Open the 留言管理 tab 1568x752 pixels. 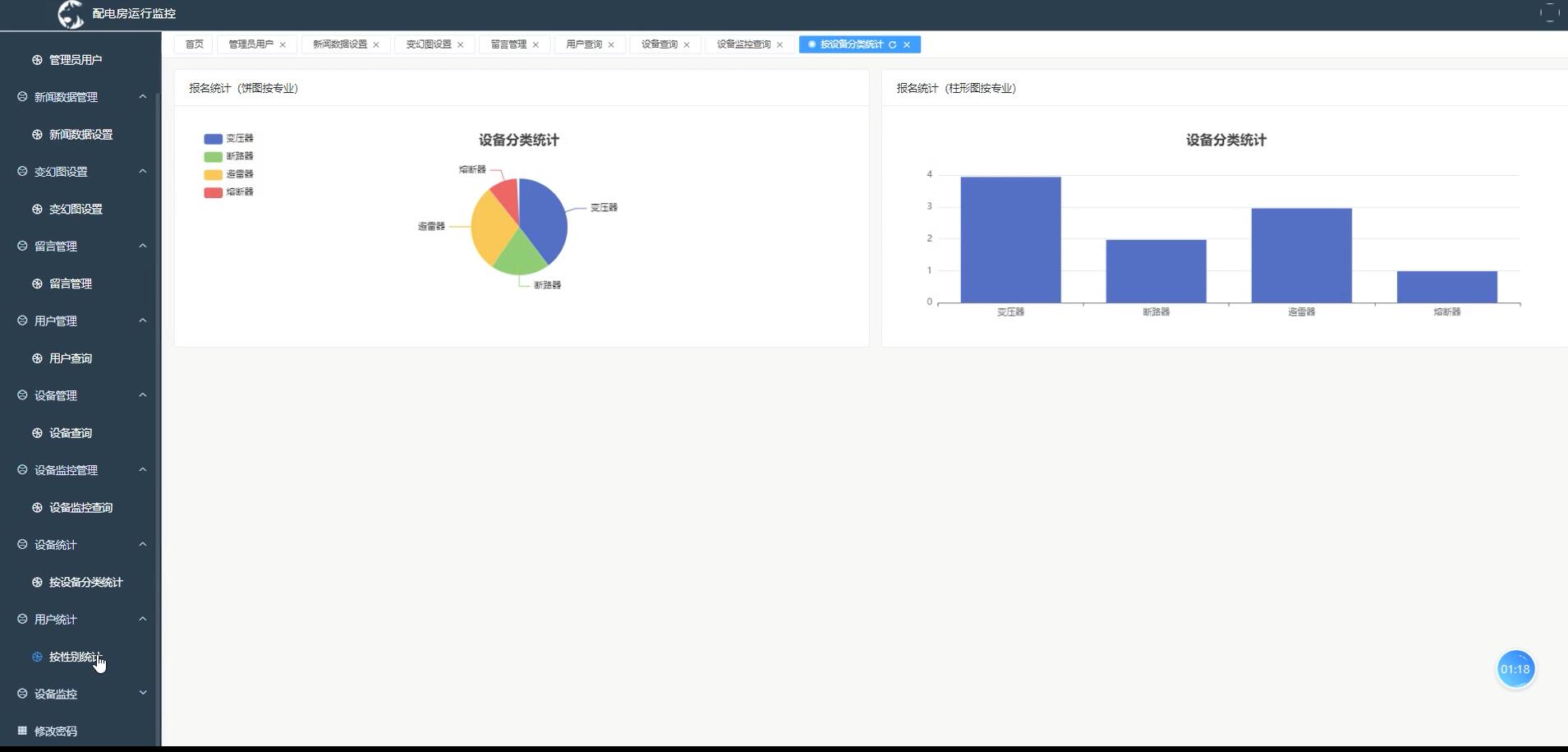click(x=508, y=44)
